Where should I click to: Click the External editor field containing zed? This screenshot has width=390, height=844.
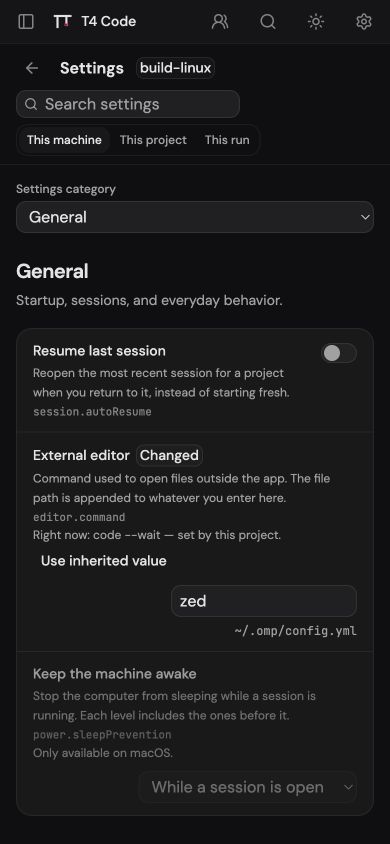point(264,601)
